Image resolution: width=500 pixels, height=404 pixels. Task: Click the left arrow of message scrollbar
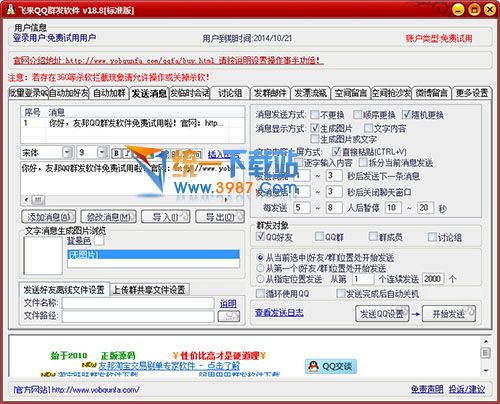tap(26, 200)
